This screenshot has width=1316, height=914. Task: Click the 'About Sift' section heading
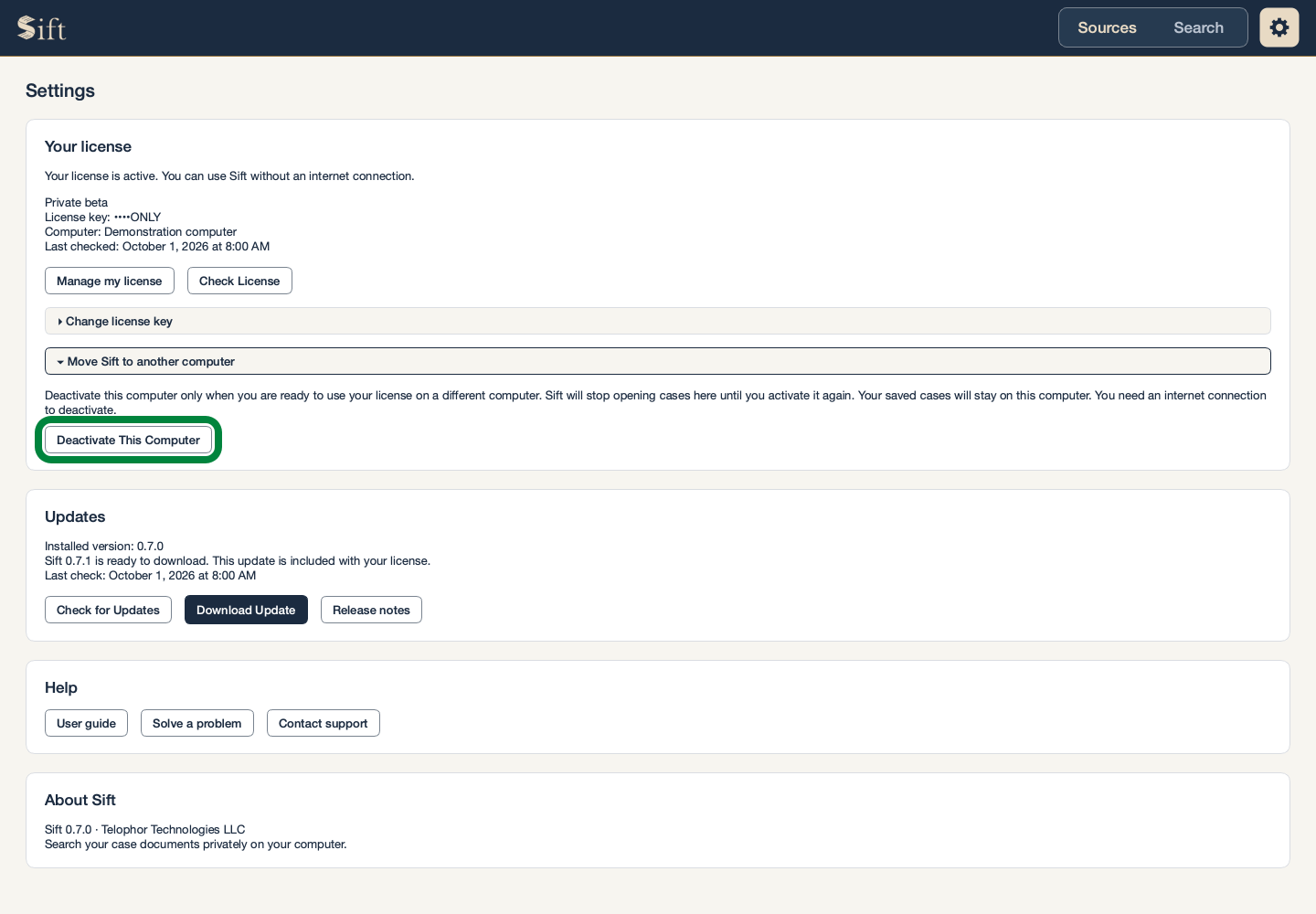[80, 800]
